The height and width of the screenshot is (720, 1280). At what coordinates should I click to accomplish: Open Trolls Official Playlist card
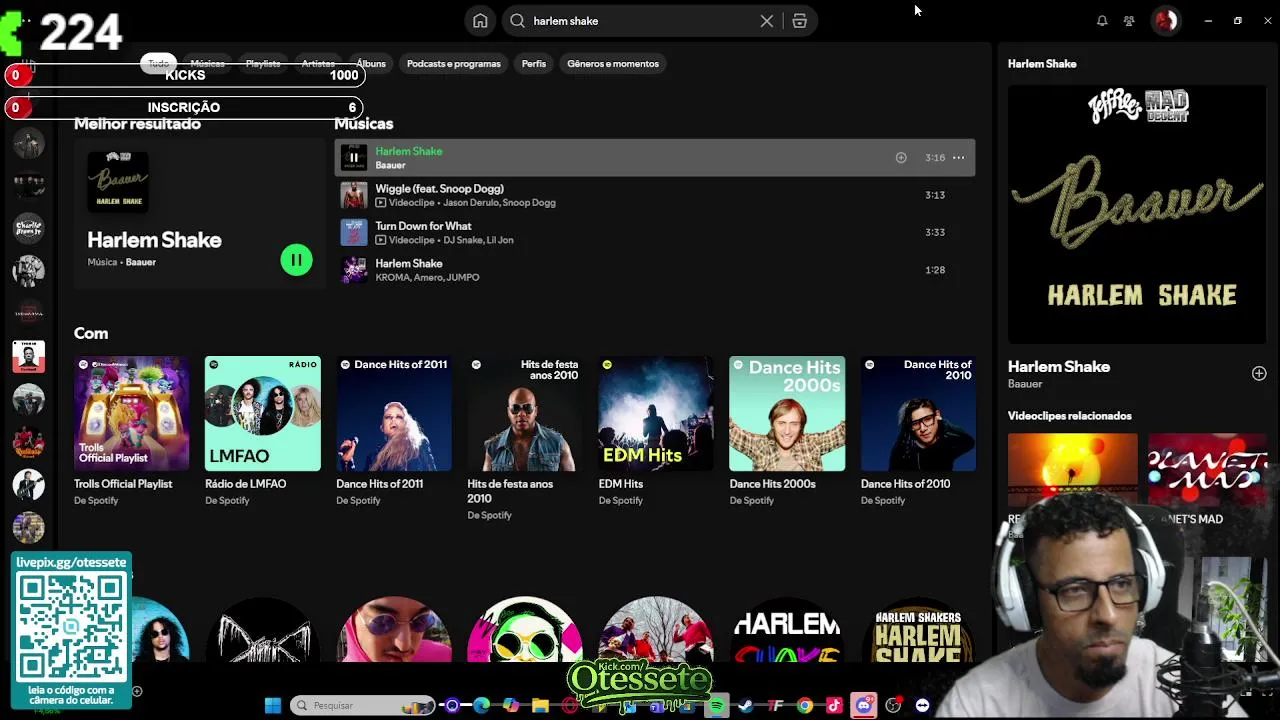131,431
